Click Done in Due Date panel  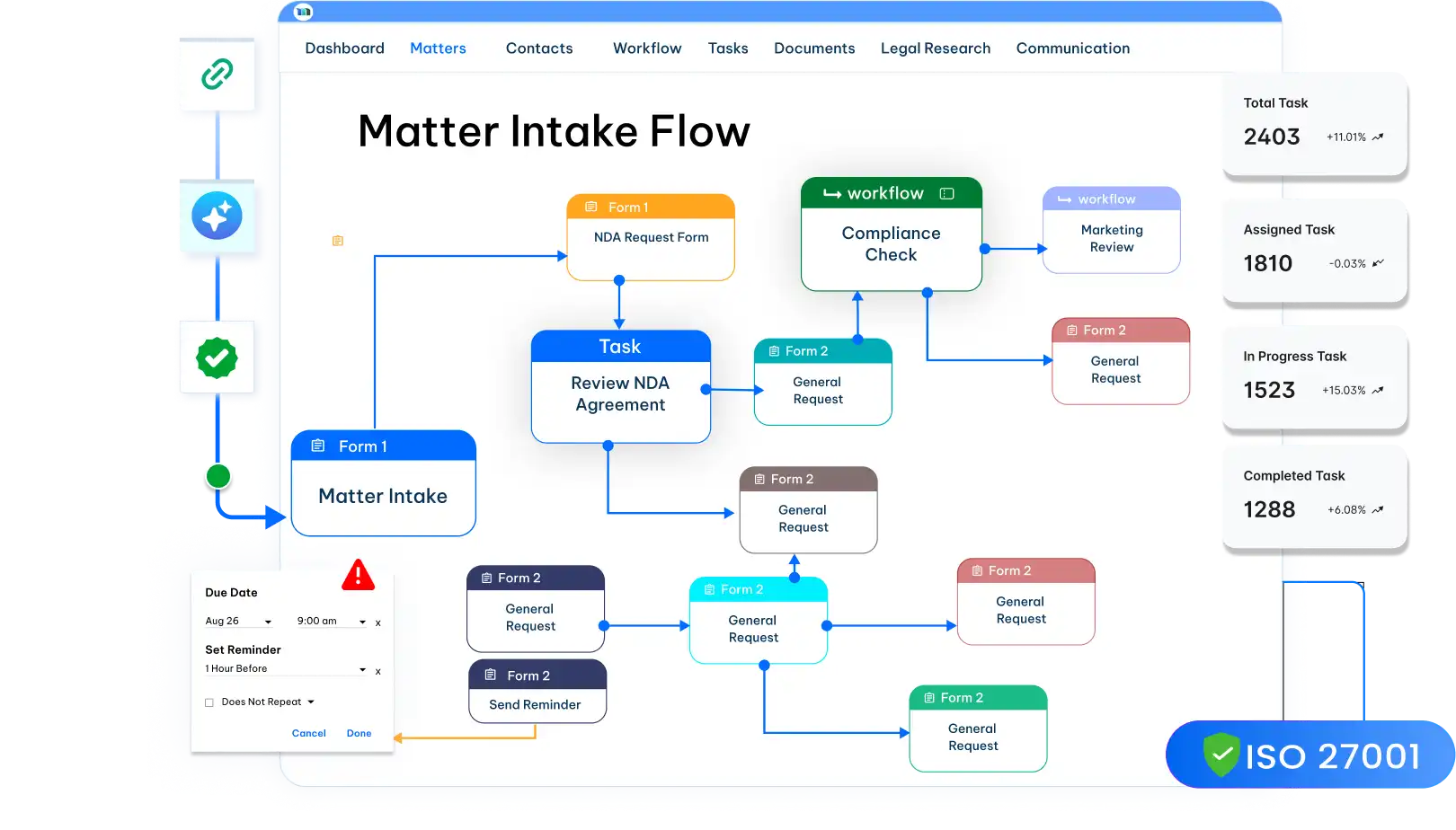point(359,733)
